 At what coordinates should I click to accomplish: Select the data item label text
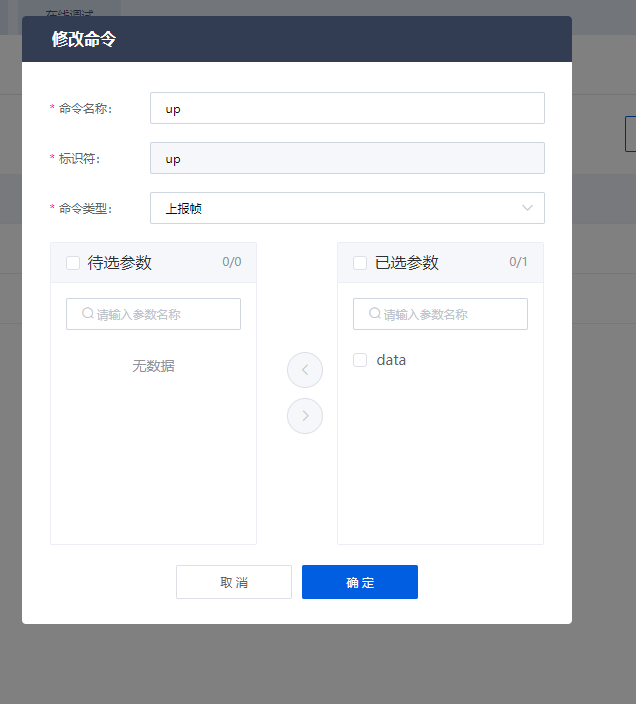[x=391, y=360]
